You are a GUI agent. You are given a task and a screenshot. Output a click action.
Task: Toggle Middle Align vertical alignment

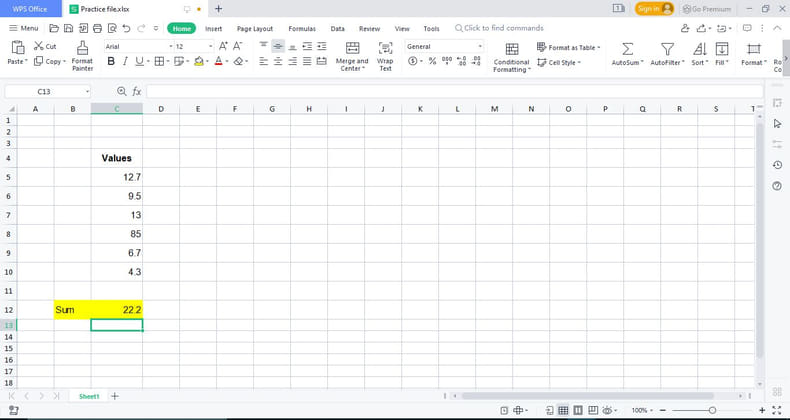278,46
